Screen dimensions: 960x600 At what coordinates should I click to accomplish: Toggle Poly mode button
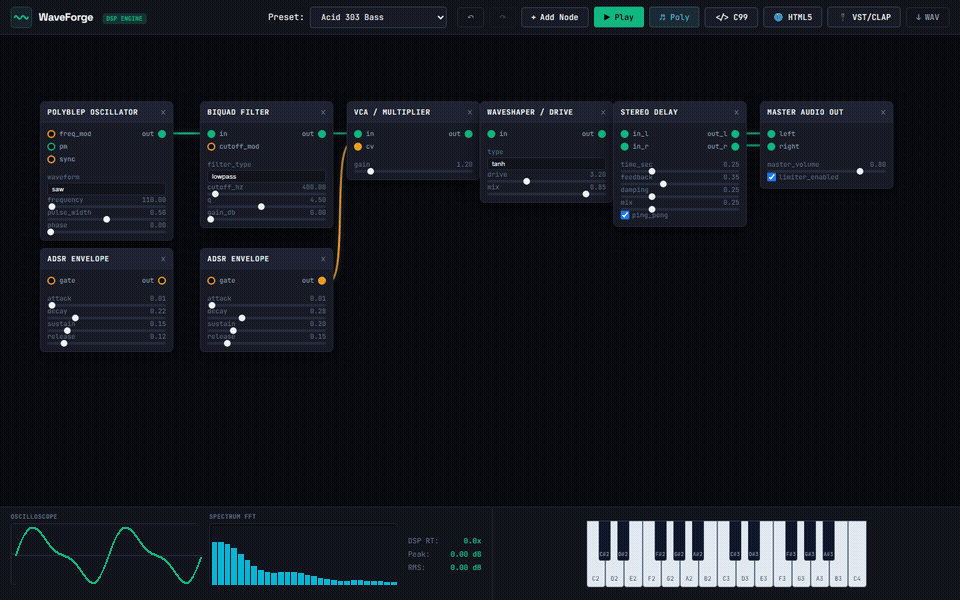coord(674,17)
